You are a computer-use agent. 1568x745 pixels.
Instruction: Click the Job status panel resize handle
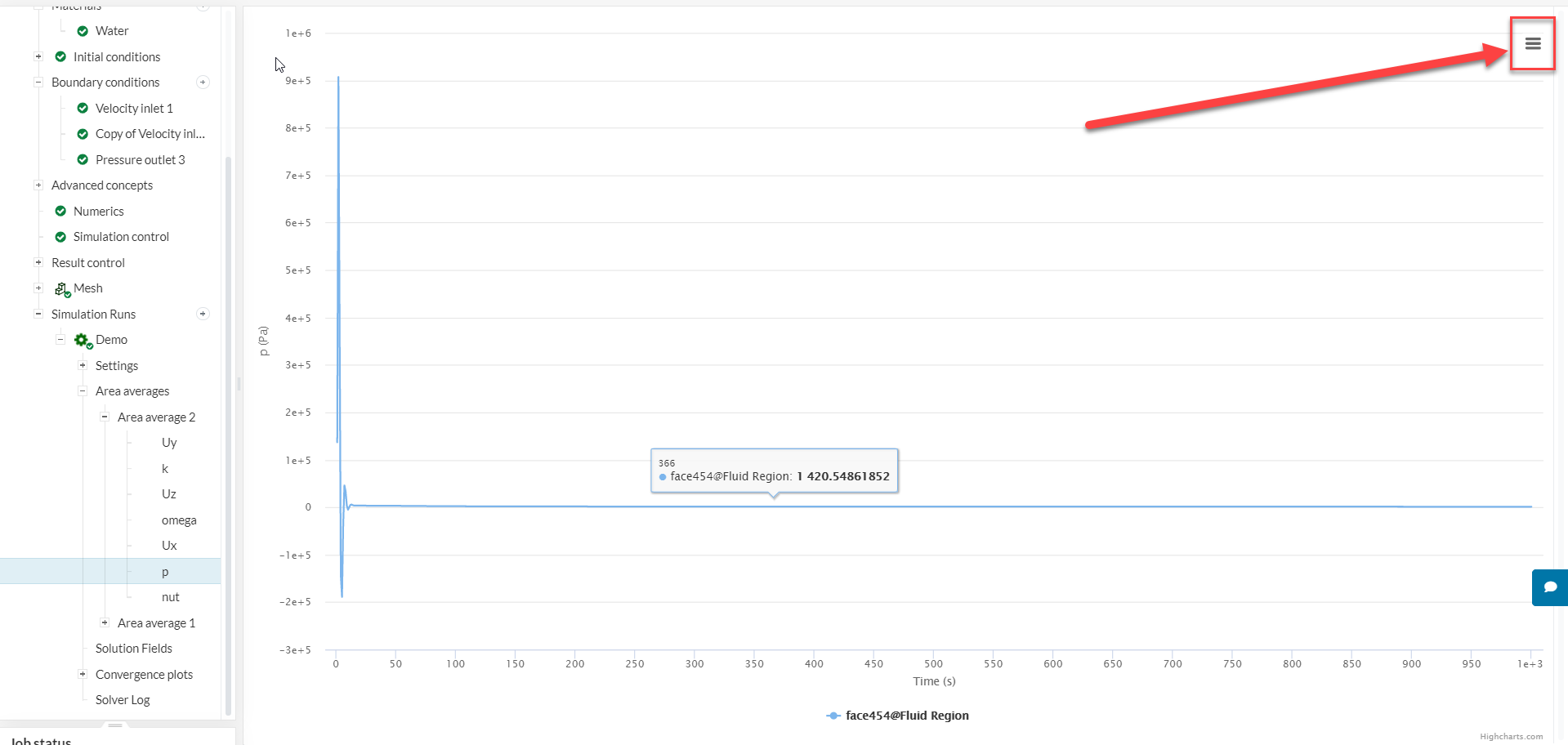click(x=115, y=725)
